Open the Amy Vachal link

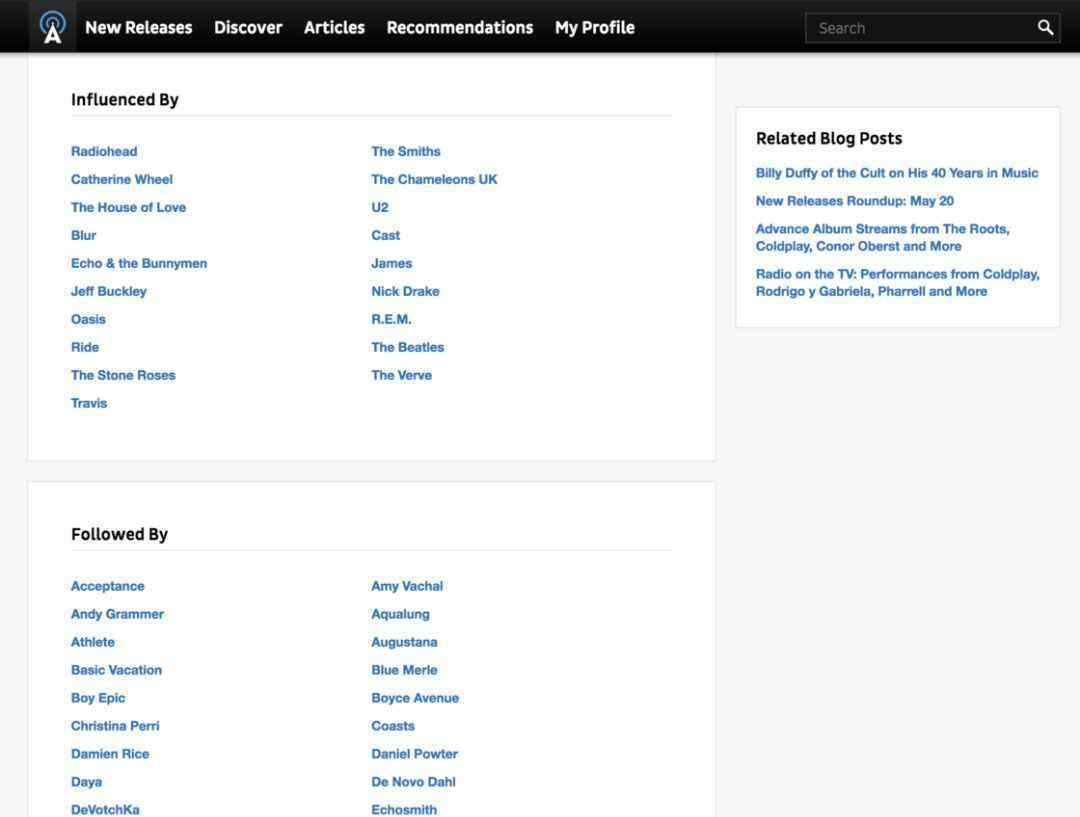pyautogui.click(x=407, y=586)
